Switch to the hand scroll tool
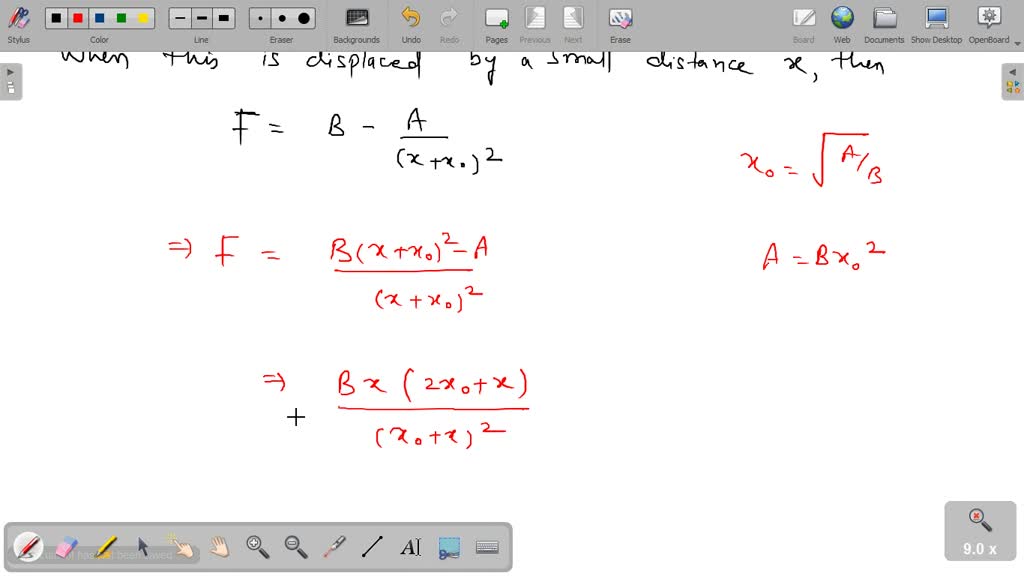 click(219, 547)
